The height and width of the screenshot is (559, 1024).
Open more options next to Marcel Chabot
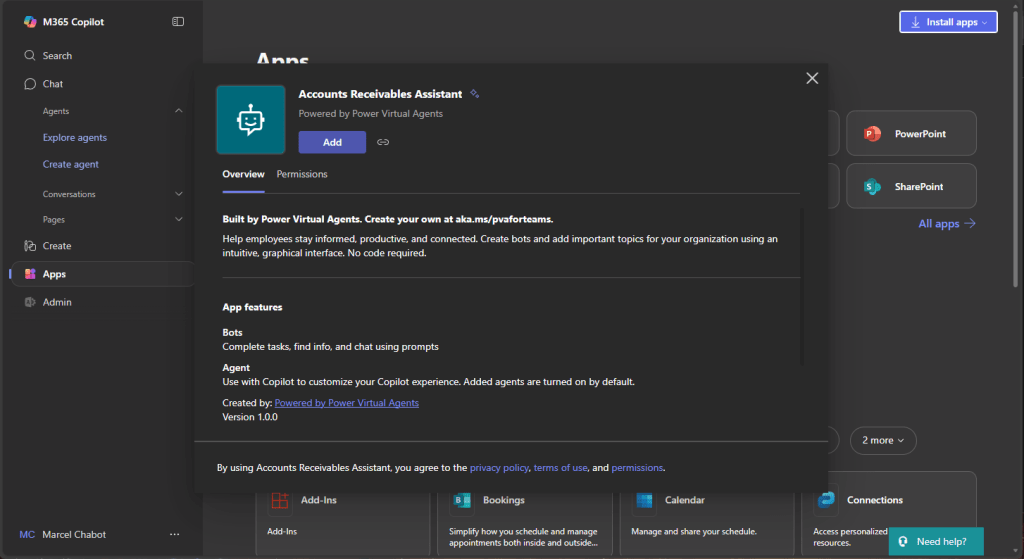point(175,535)
